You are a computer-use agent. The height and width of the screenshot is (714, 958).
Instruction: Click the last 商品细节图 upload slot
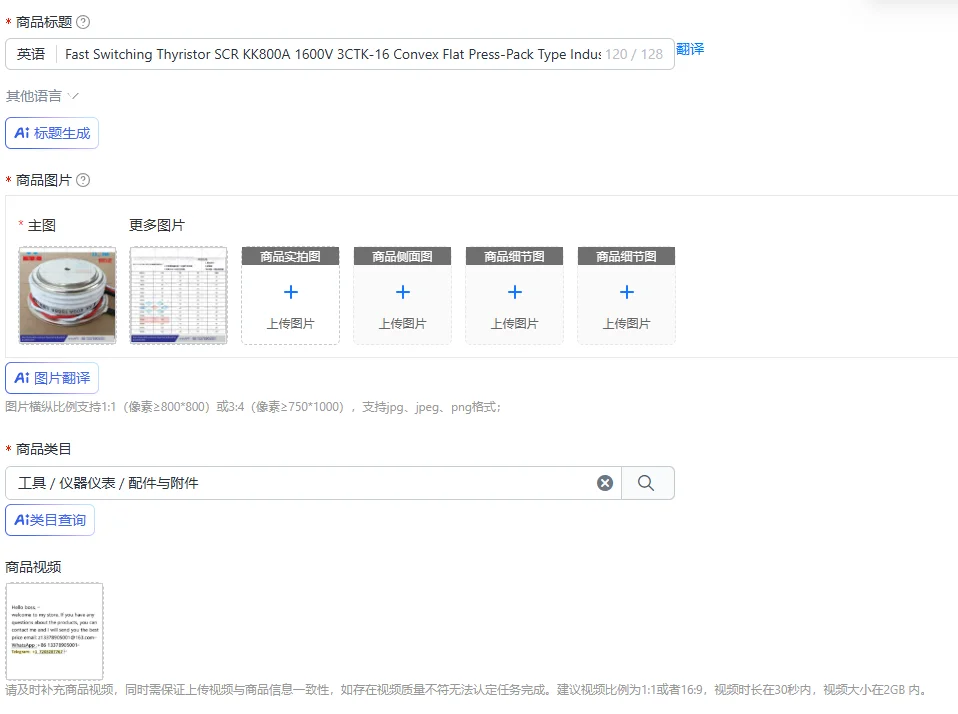pos(626,296)
